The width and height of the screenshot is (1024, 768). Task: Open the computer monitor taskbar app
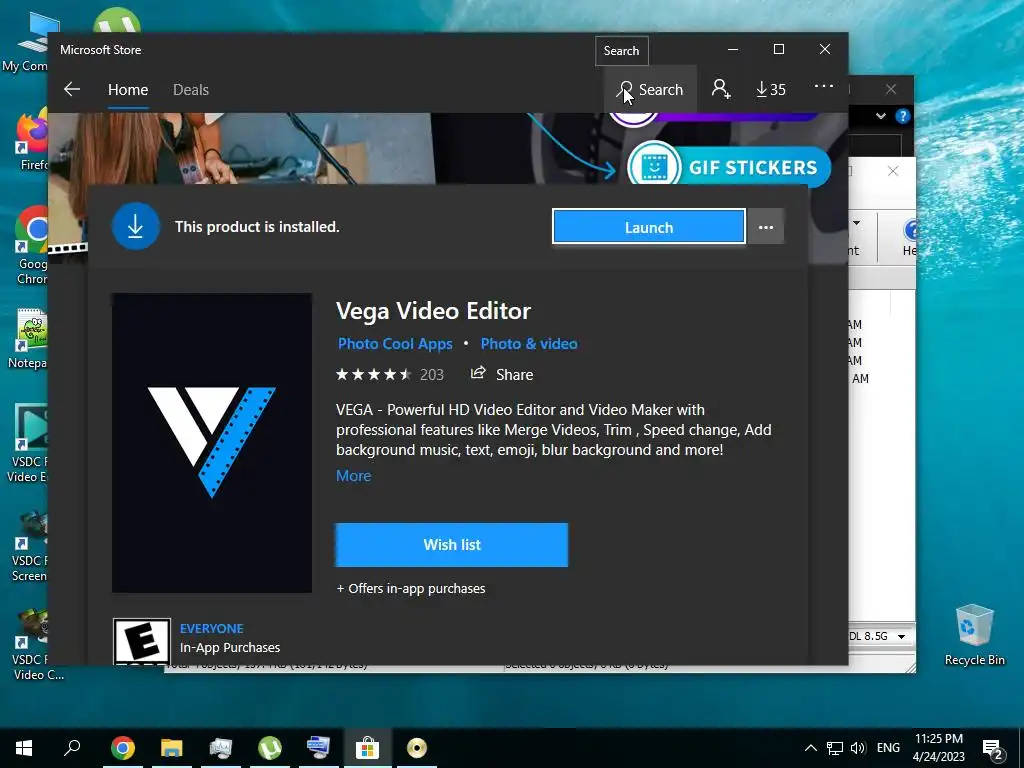click(221, 748)
